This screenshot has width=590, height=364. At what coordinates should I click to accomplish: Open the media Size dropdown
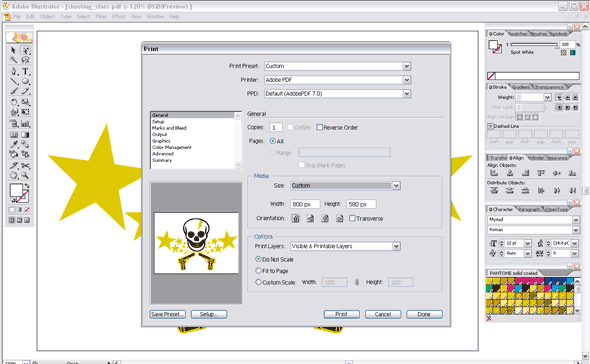[396, 186]
